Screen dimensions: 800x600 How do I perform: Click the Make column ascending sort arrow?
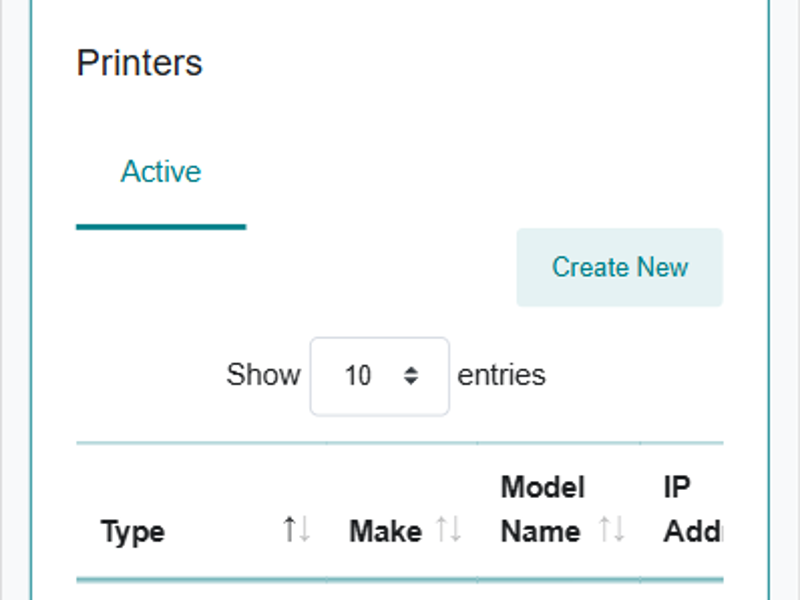441,530
